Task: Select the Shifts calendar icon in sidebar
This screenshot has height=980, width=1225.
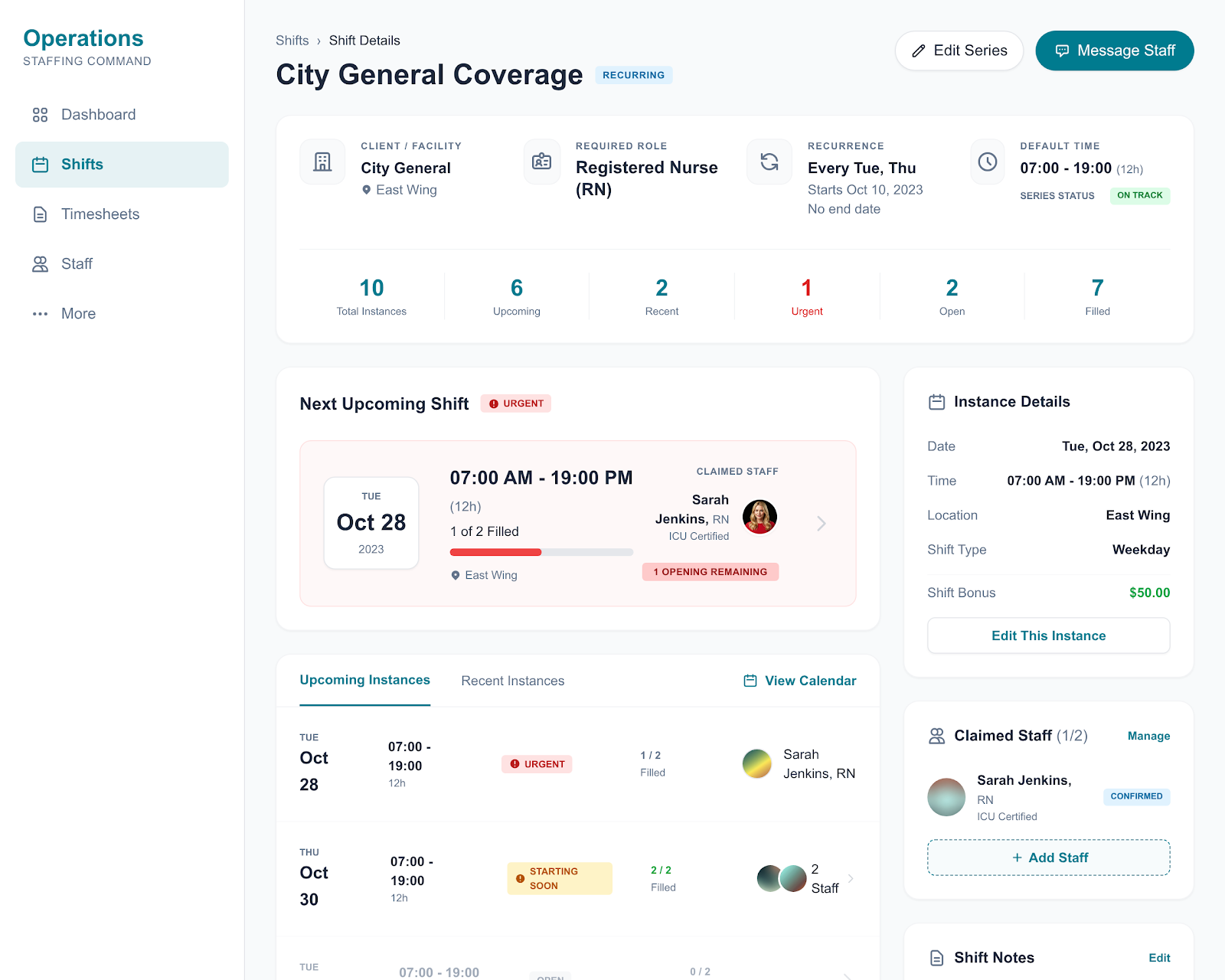Action: click(x=40, y=165)
